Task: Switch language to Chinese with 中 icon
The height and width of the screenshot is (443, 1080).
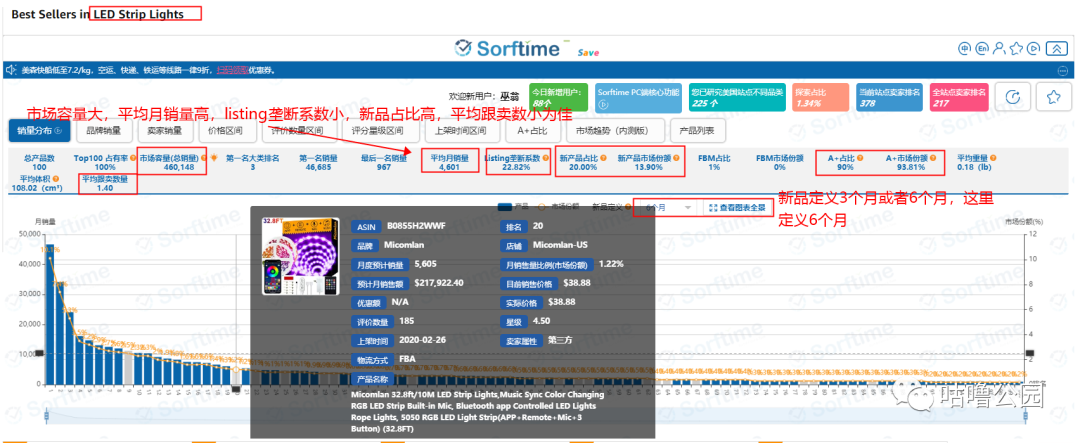Action: 964,49
